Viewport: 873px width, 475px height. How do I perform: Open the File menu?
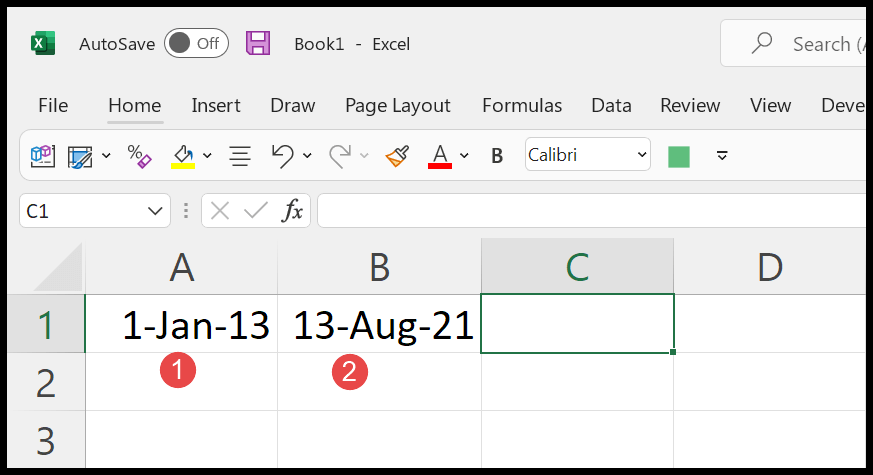click(53, 105)
